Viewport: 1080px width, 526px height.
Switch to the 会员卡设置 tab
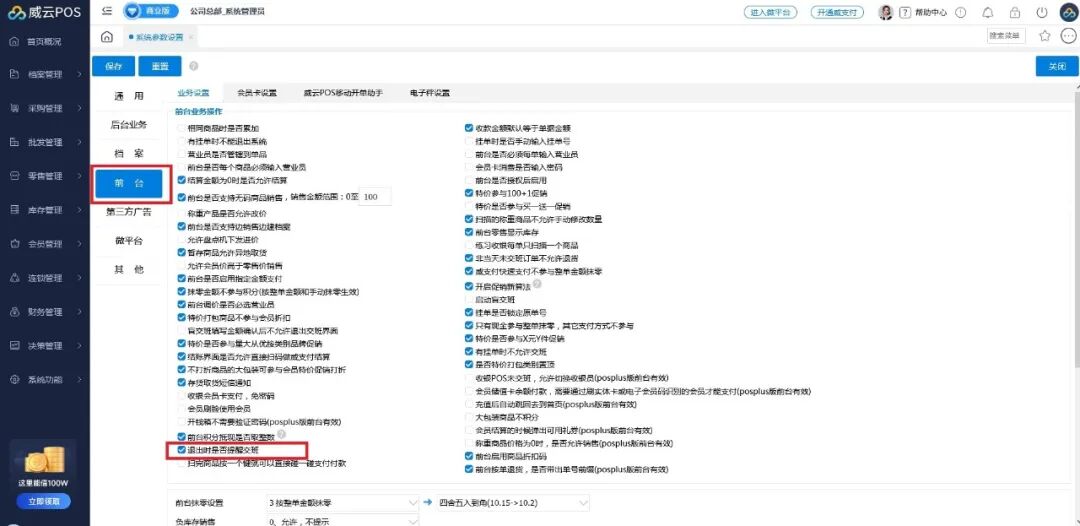pyautogui.click(x=256, y=93)
